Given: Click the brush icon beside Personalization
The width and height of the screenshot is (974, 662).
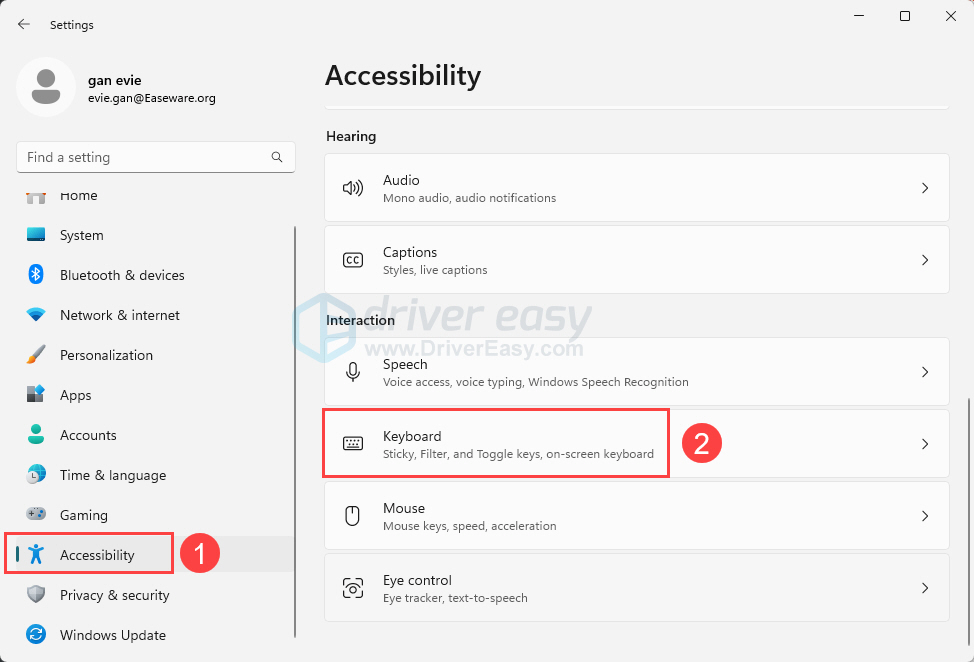Looking at the screenshot, I should pyautogui.click(x=35, y=355).
